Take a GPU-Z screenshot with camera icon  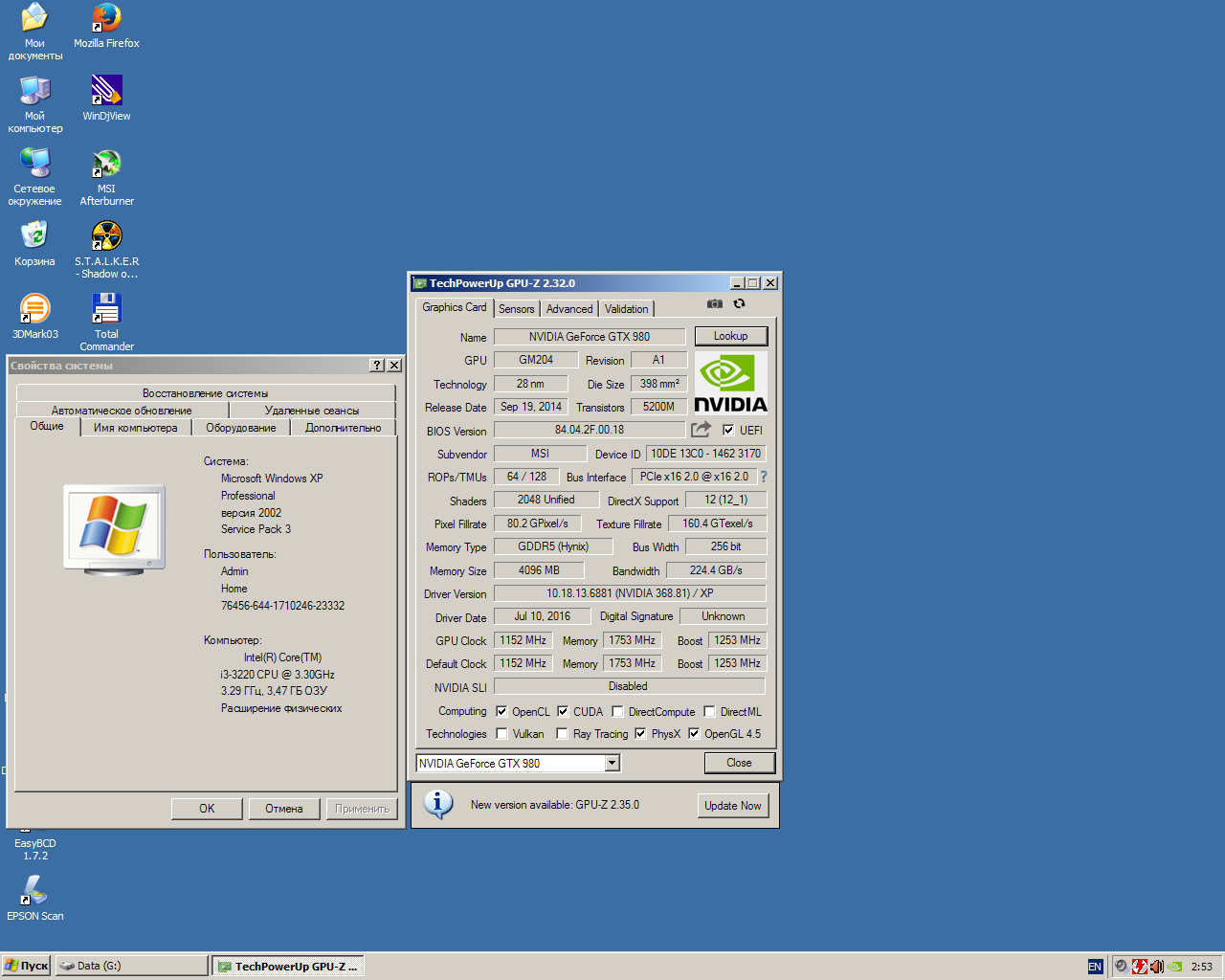coord(715,303)
